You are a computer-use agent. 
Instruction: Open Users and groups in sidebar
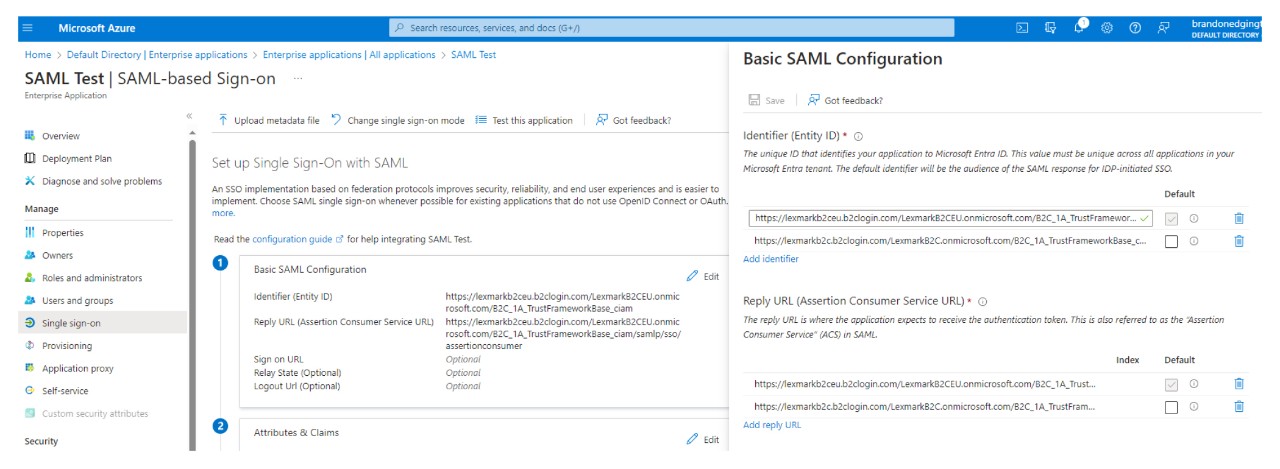(x=77, y=300)
